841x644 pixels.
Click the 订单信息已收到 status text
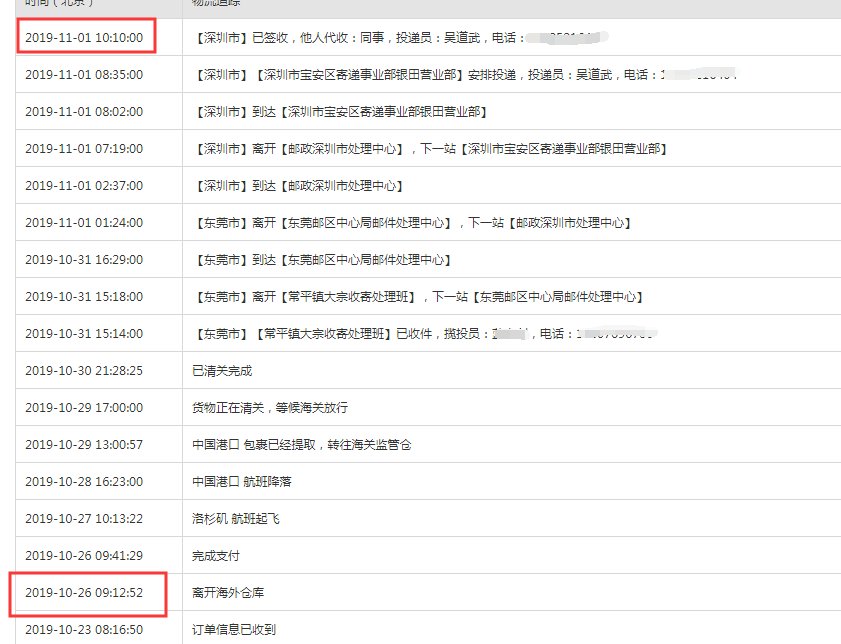pos(234,630)
